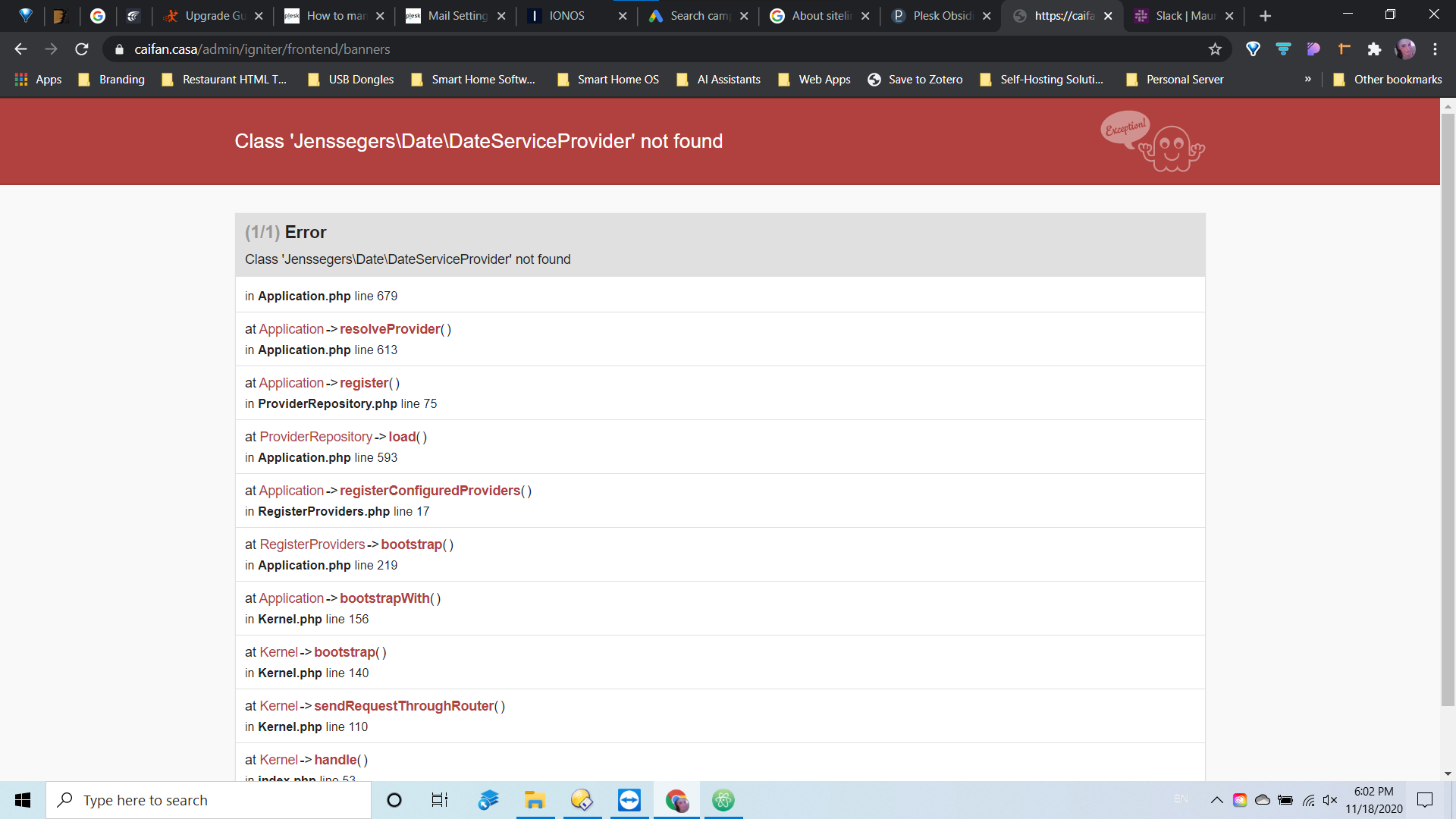The image size is (1456, 819).
Task: Open the Chrome profile avatar
Action: coord(1406,49)
